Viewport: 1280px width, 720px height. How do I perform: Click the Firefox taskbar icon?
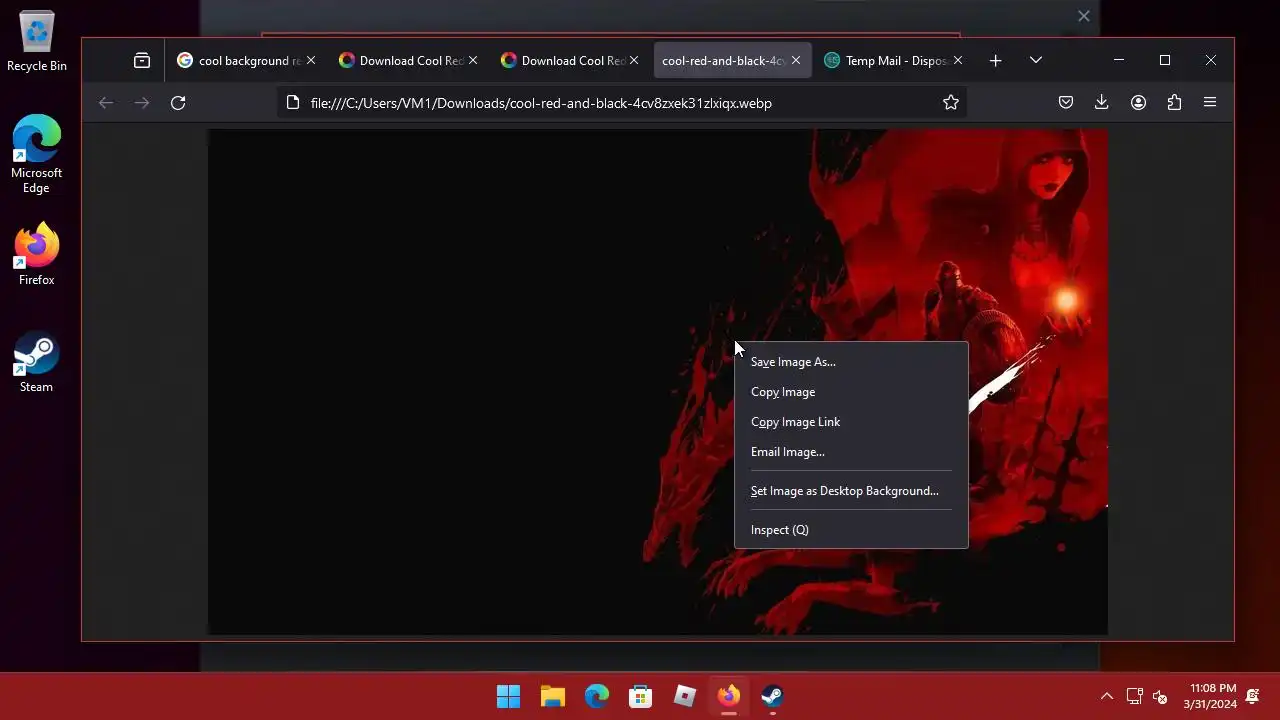click(729, 696)
